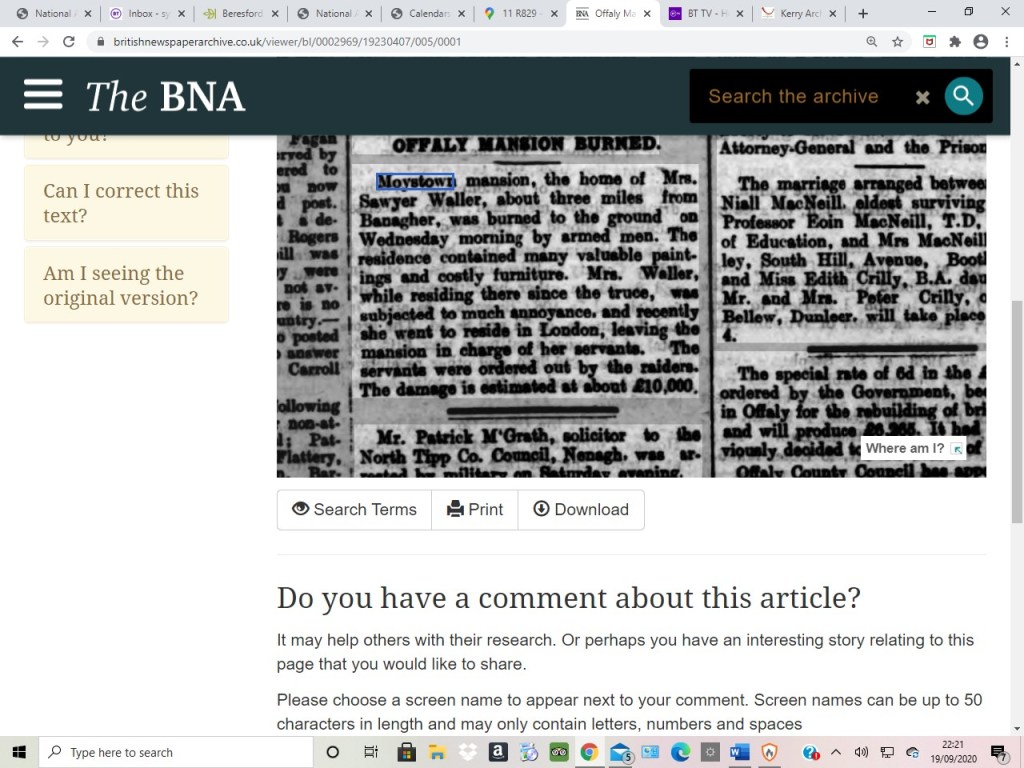The height and width of the screenshot is (768, 1024).
Task: Reload the page
Action: tap(69, 42)
